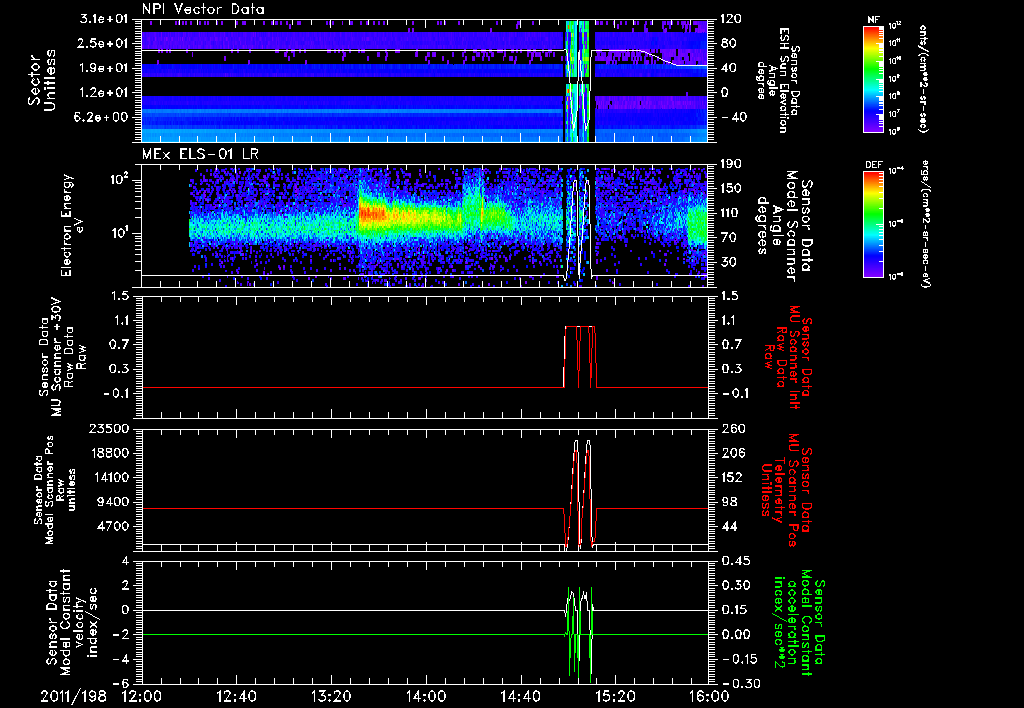
Task: Click the 1.9e+01 sector tick value
Action: (104, 68)
